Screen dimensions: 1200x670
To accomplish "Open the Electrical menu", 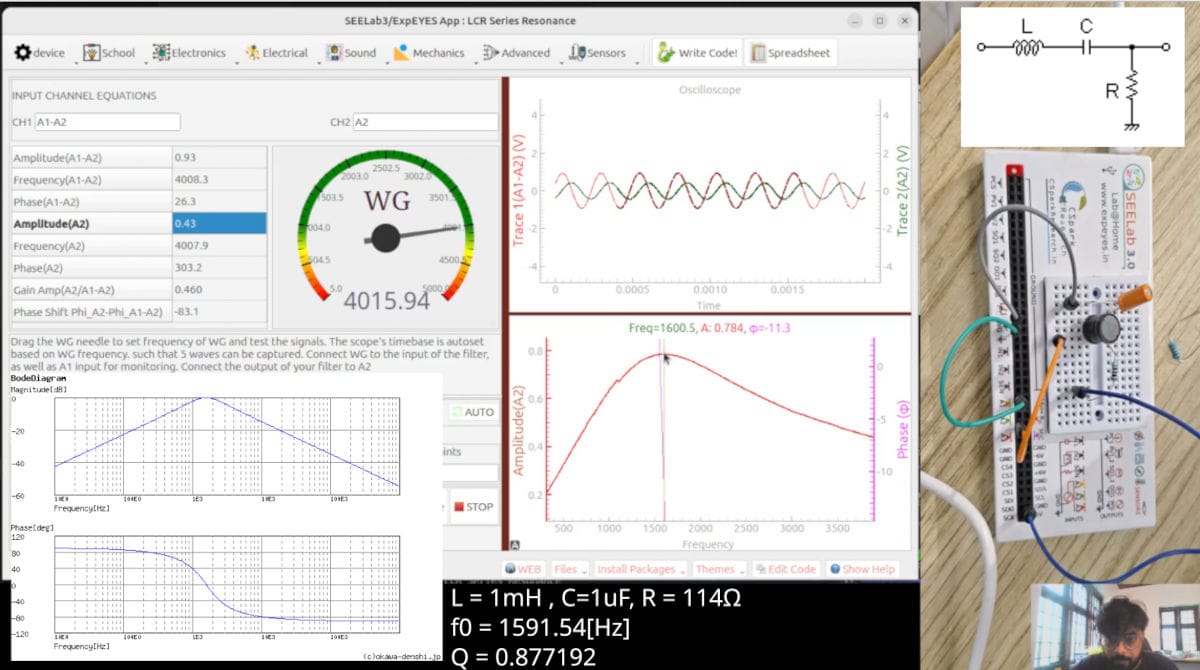I will pos(277,53).
